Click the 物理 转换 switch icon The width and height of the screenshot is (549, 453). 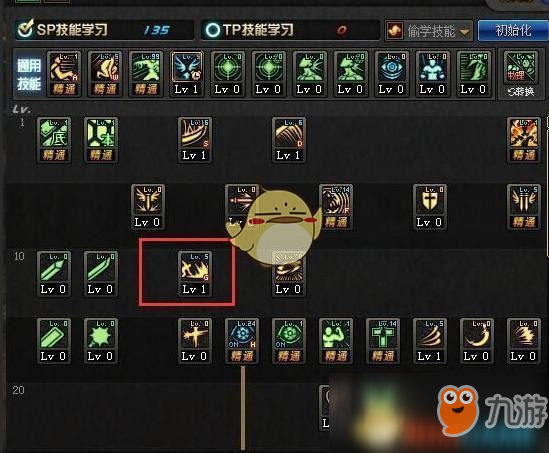point(521,75)
